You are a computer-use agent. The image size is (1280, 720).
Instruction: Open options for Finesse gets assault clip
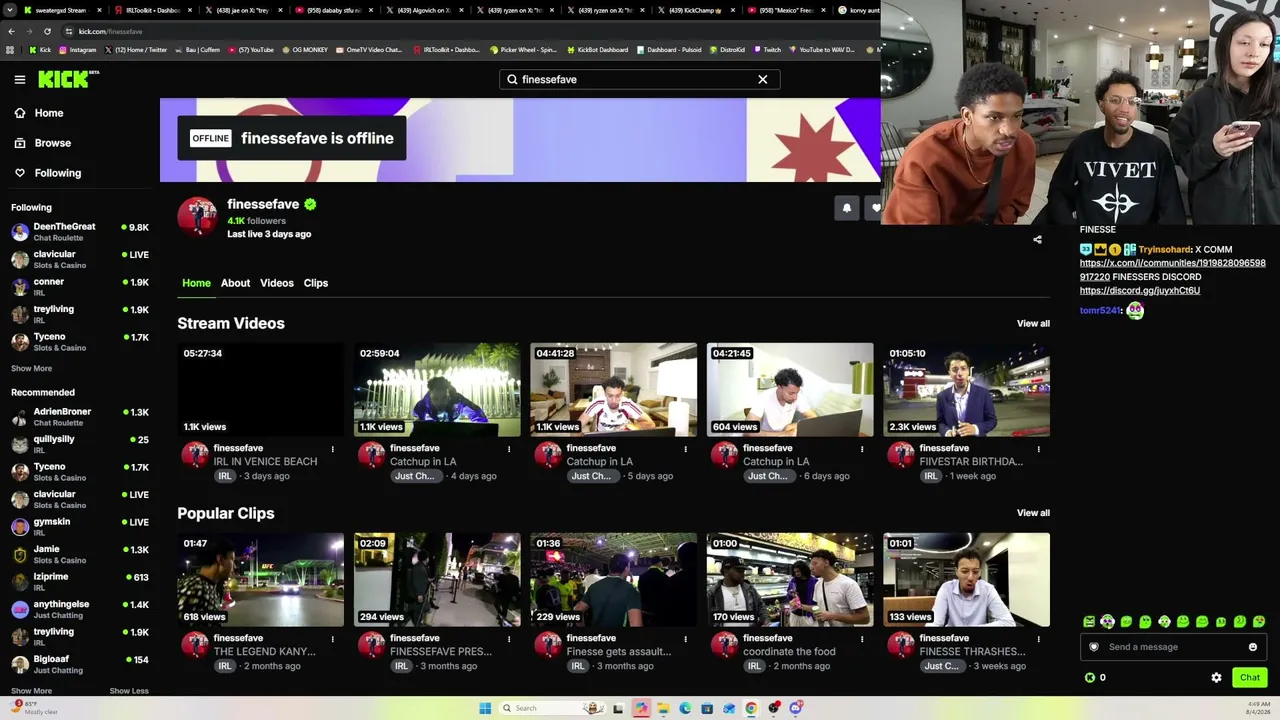pos(686,639)
